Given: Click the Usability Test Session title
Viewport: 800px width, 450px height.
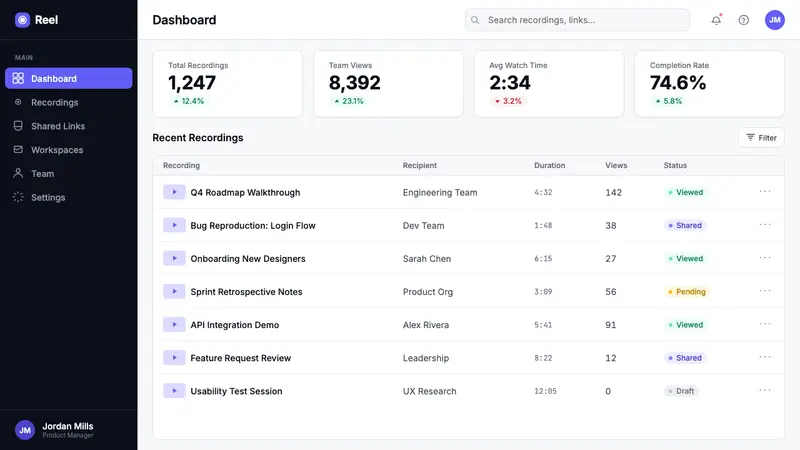Looking at the screenshot, I should [236, 391].
